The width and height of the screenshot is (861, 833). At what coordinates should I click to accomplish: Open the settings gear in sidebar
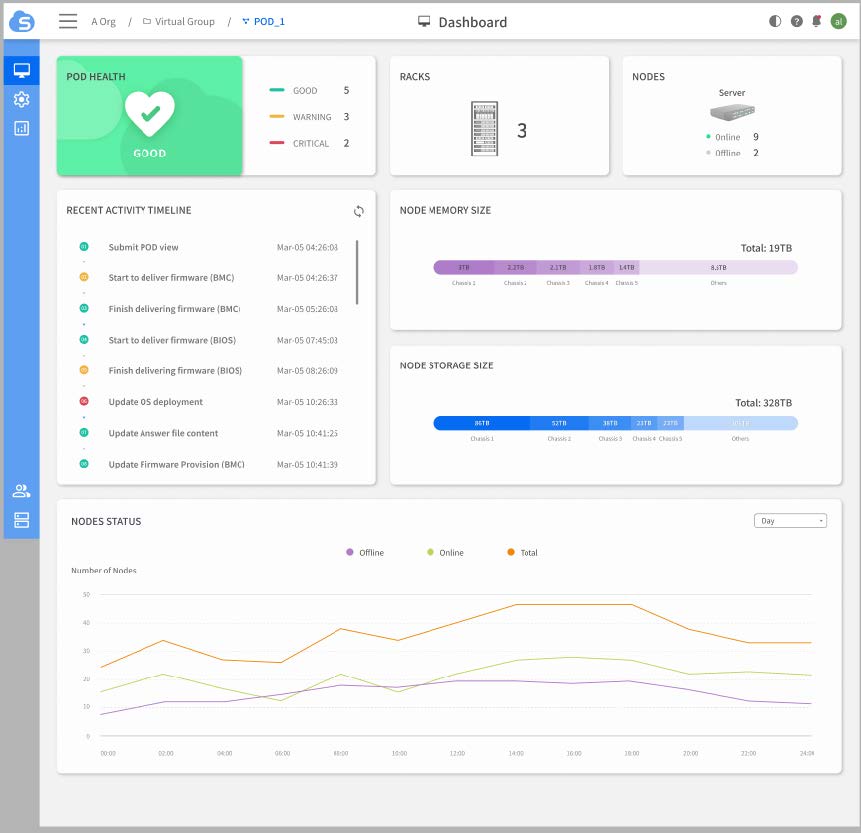[21, 99]
